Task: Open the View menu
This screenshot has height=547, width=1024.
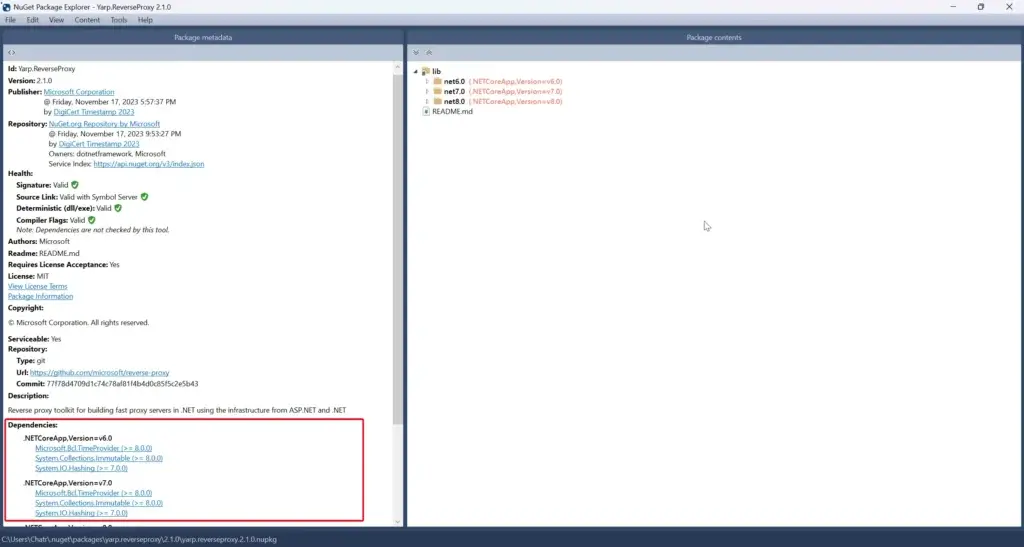Action: [56, 20]
